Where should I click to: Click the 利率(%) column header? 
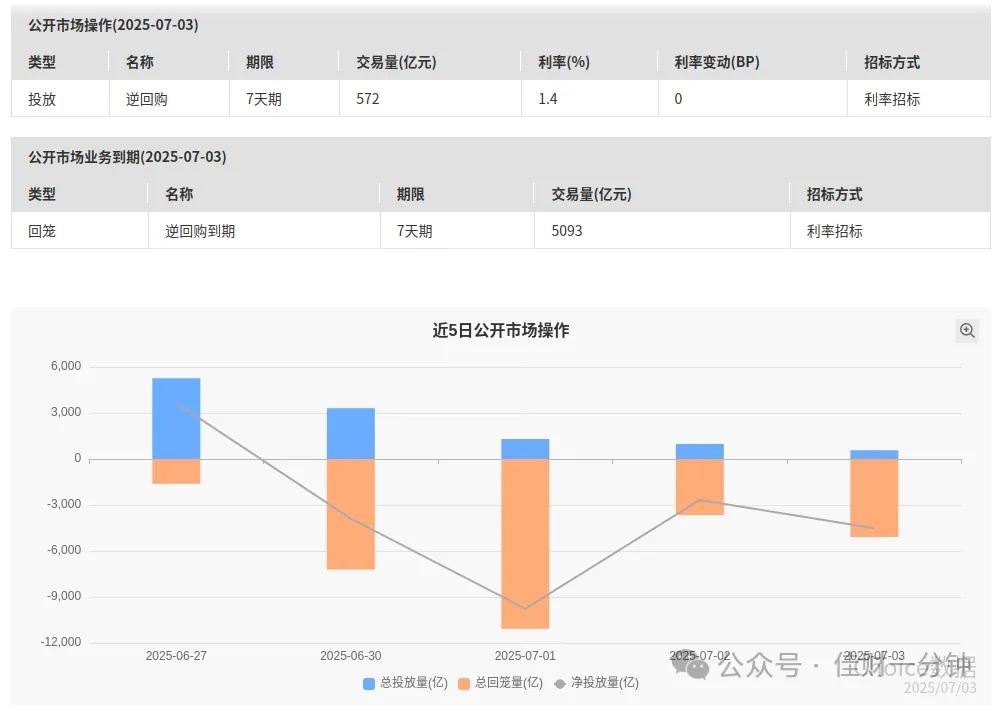tap(564, 62)
